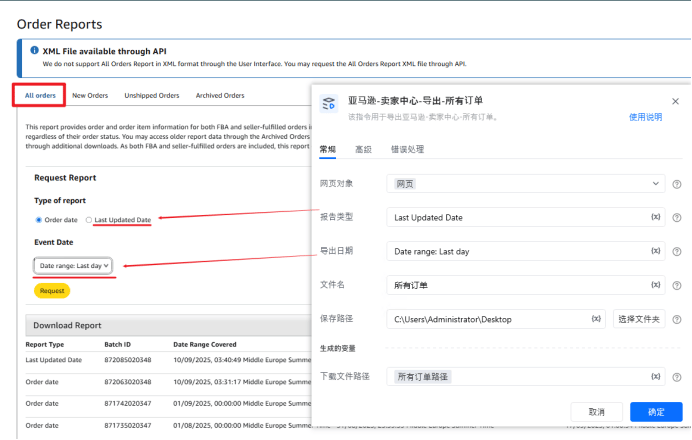
Task: Click the 报告类型 input showing Last Updated Date
Action: click(525, 218)
